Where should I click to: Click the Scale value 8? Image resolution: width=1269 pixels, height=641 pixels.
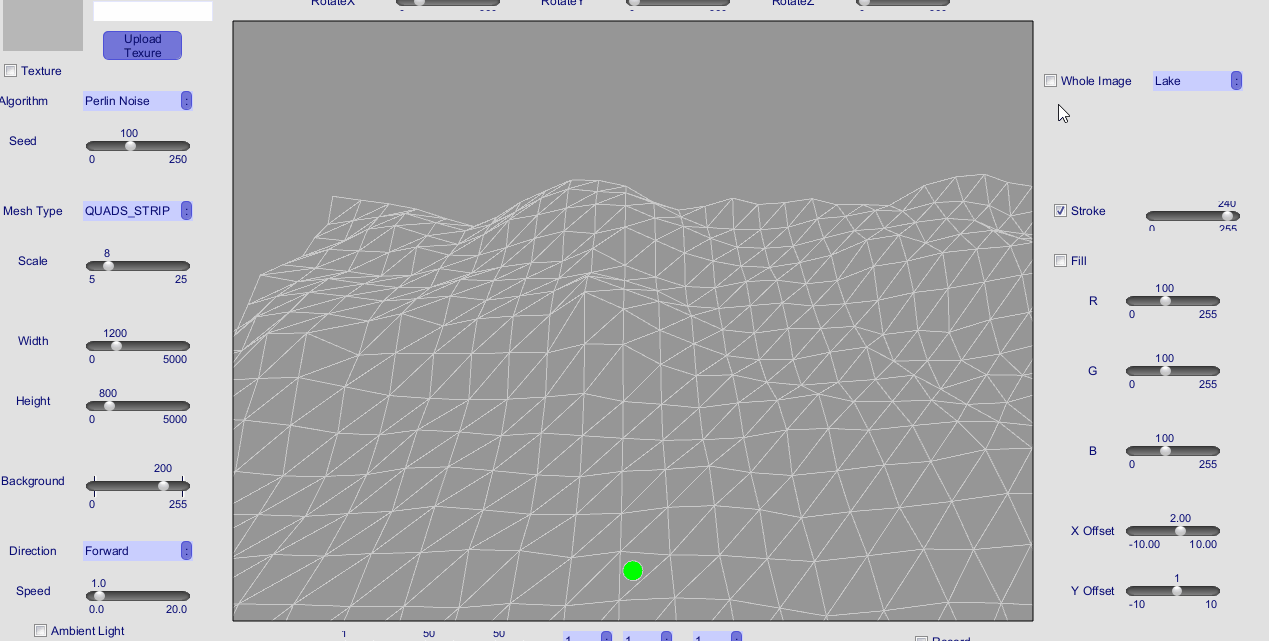point(107,253)
